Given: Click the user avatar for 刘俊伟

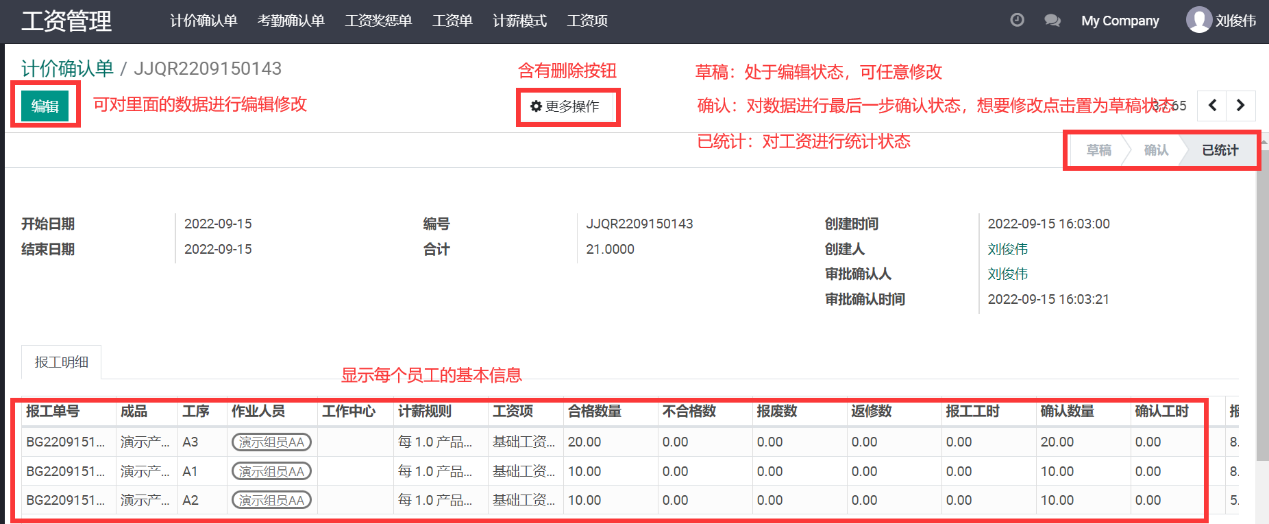Looking at the screenshot, I should 1198,20.
